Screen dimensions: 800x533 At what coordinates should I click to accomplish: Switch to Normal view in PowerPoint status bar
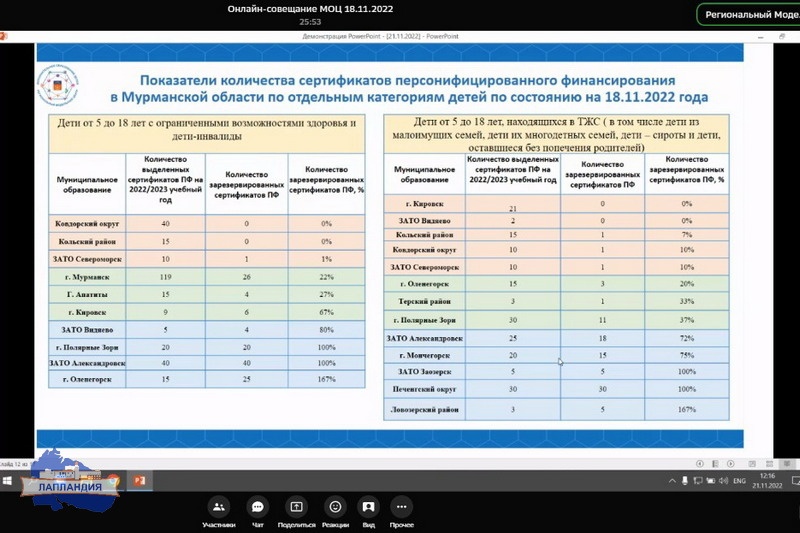[x=752, y=464]
